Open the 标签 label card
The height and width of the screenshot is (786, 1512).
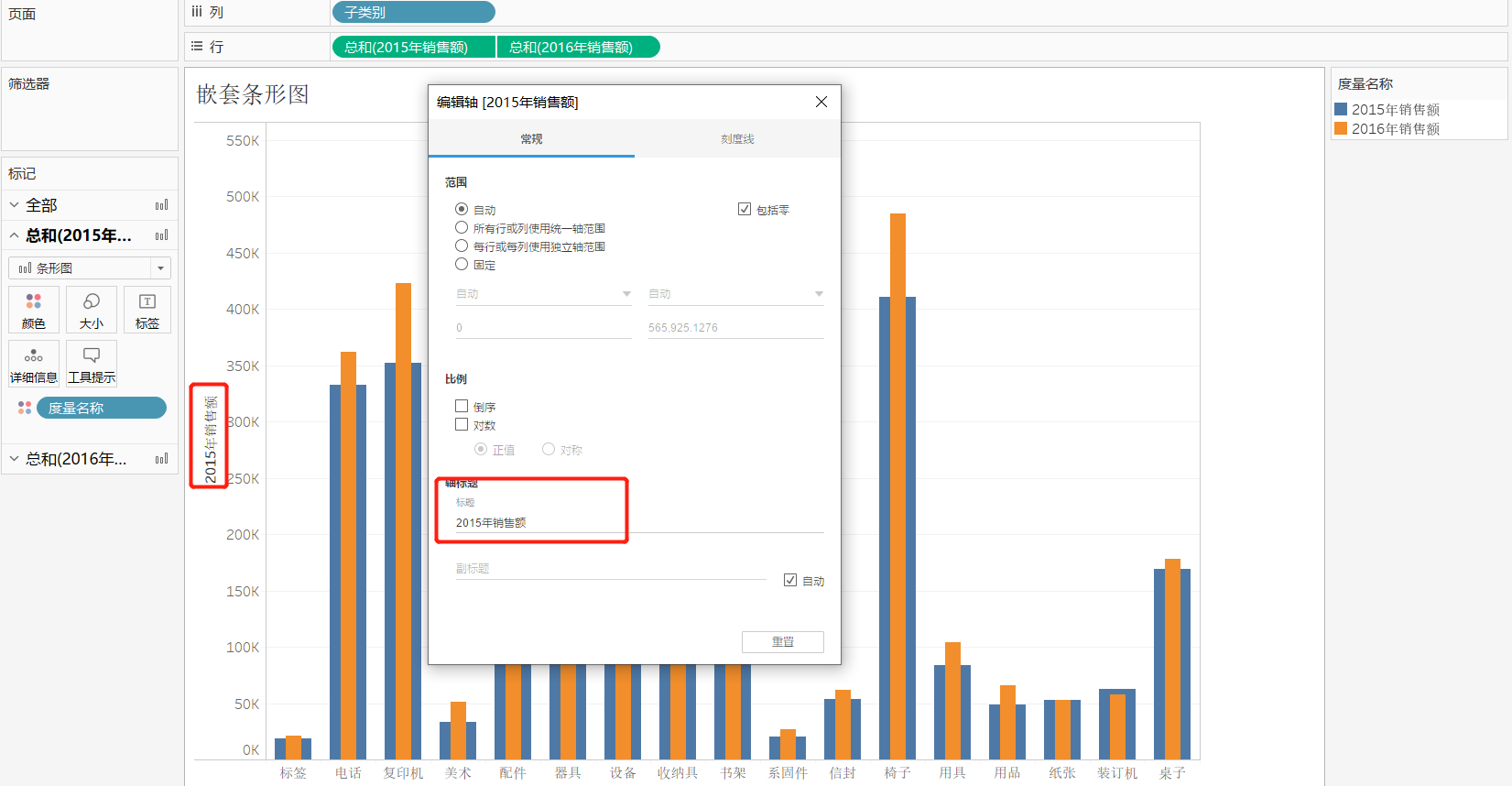tap(147, 310)
